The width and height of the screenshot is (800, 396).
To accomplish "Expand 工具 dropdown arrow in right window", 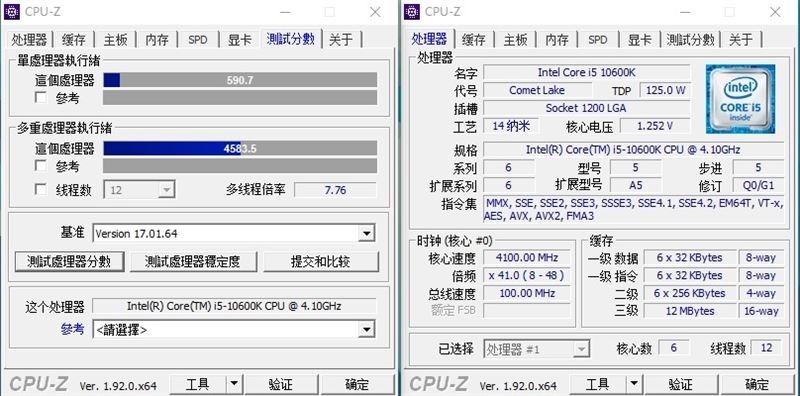I will coord(633,384).
